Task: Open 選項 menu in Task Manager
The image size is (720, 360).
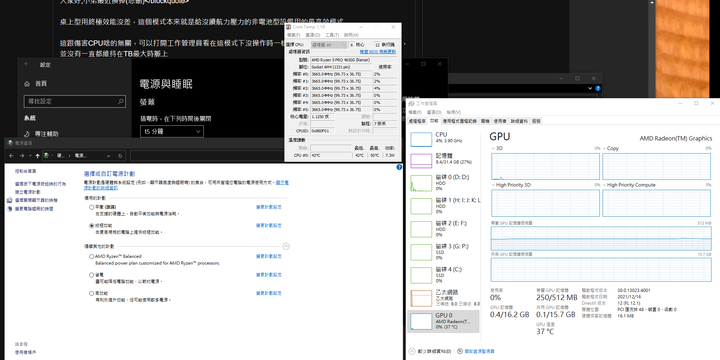Action: (x=433, y=112)
